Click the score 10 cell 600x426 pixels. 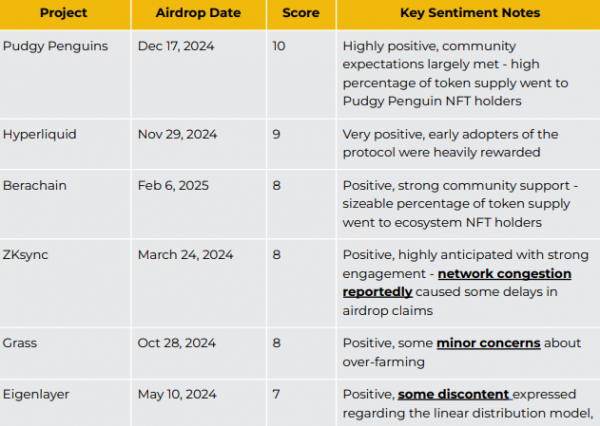[x=301, y=74]
